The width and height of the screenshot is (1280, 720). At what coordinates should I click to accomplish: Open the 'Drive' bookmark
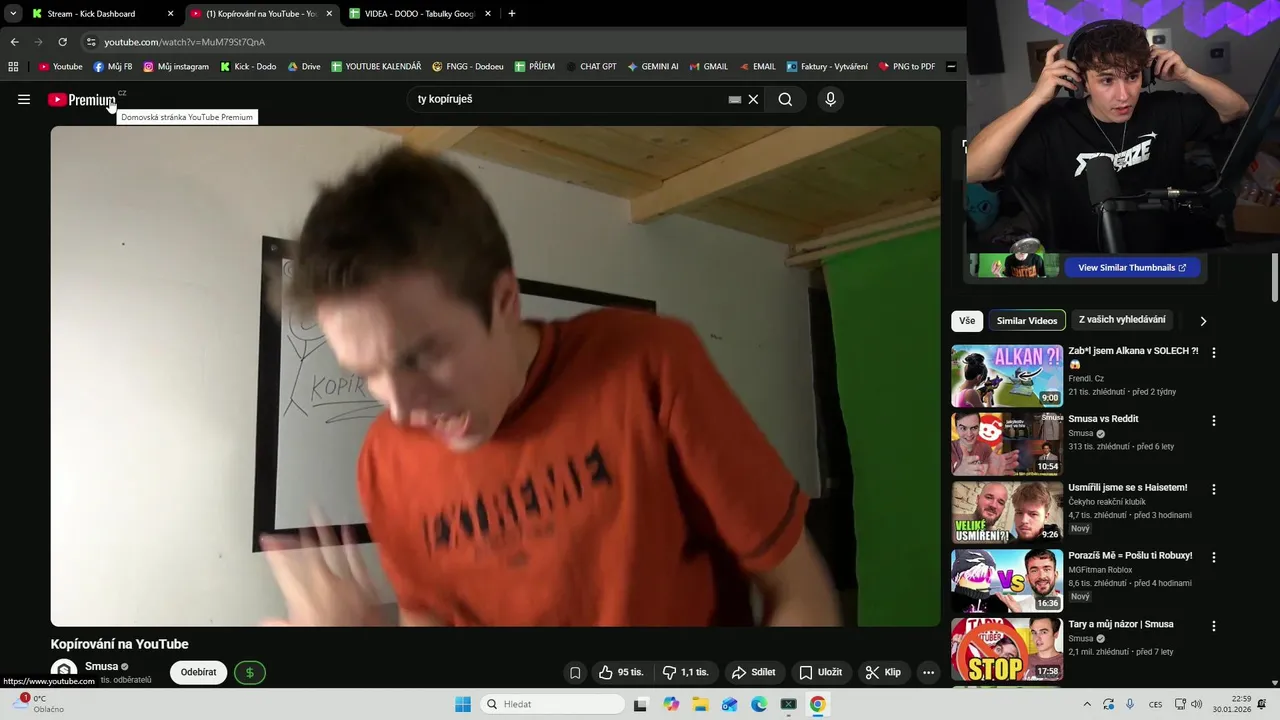click(x=304, y=67)
